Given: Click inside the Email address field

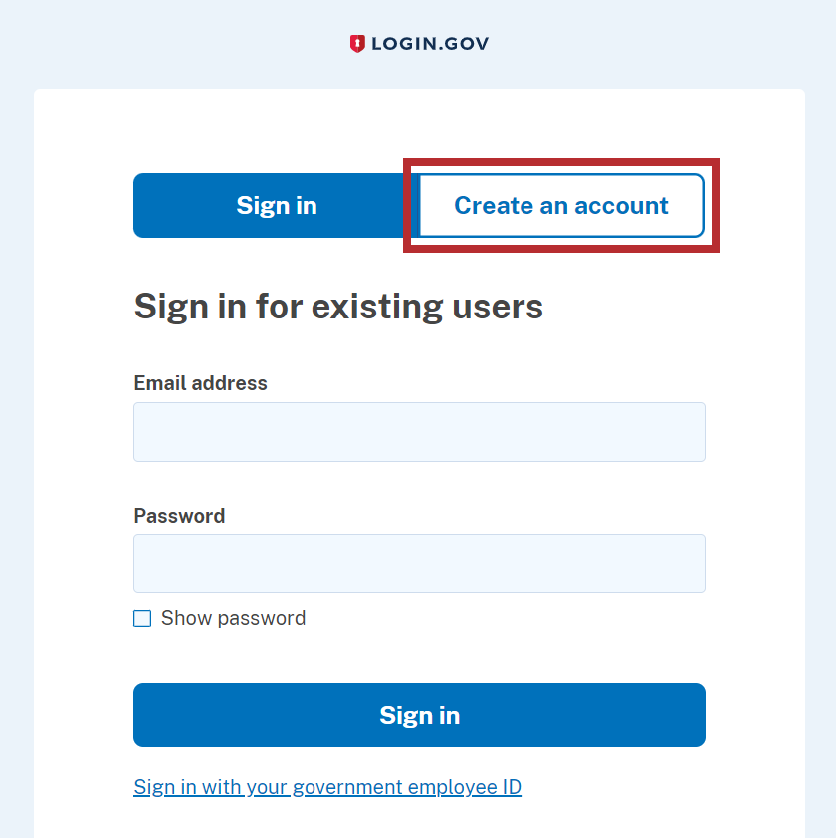Looking at the screenshot, I should click(x=419, y=431).
